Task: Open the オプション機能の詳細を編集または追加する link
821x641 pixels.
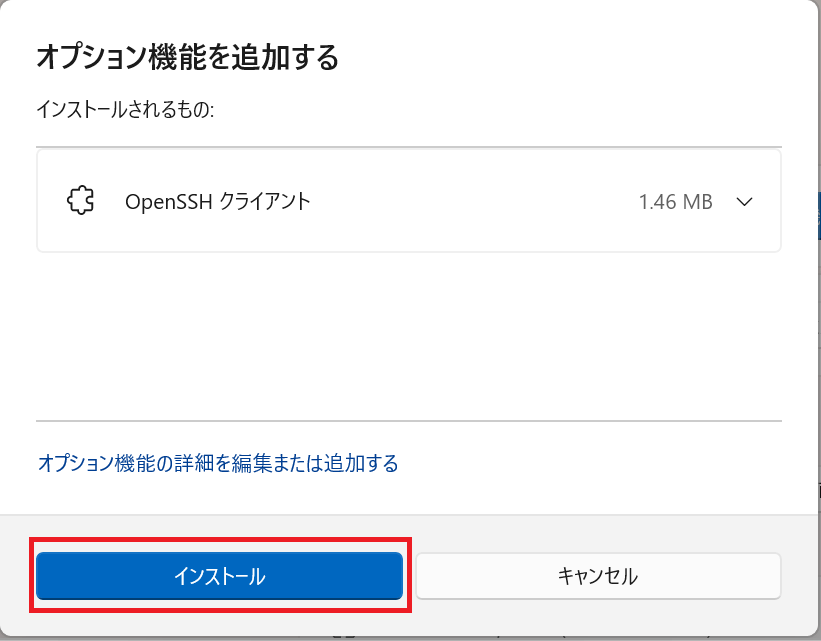Action: [218, 463]
